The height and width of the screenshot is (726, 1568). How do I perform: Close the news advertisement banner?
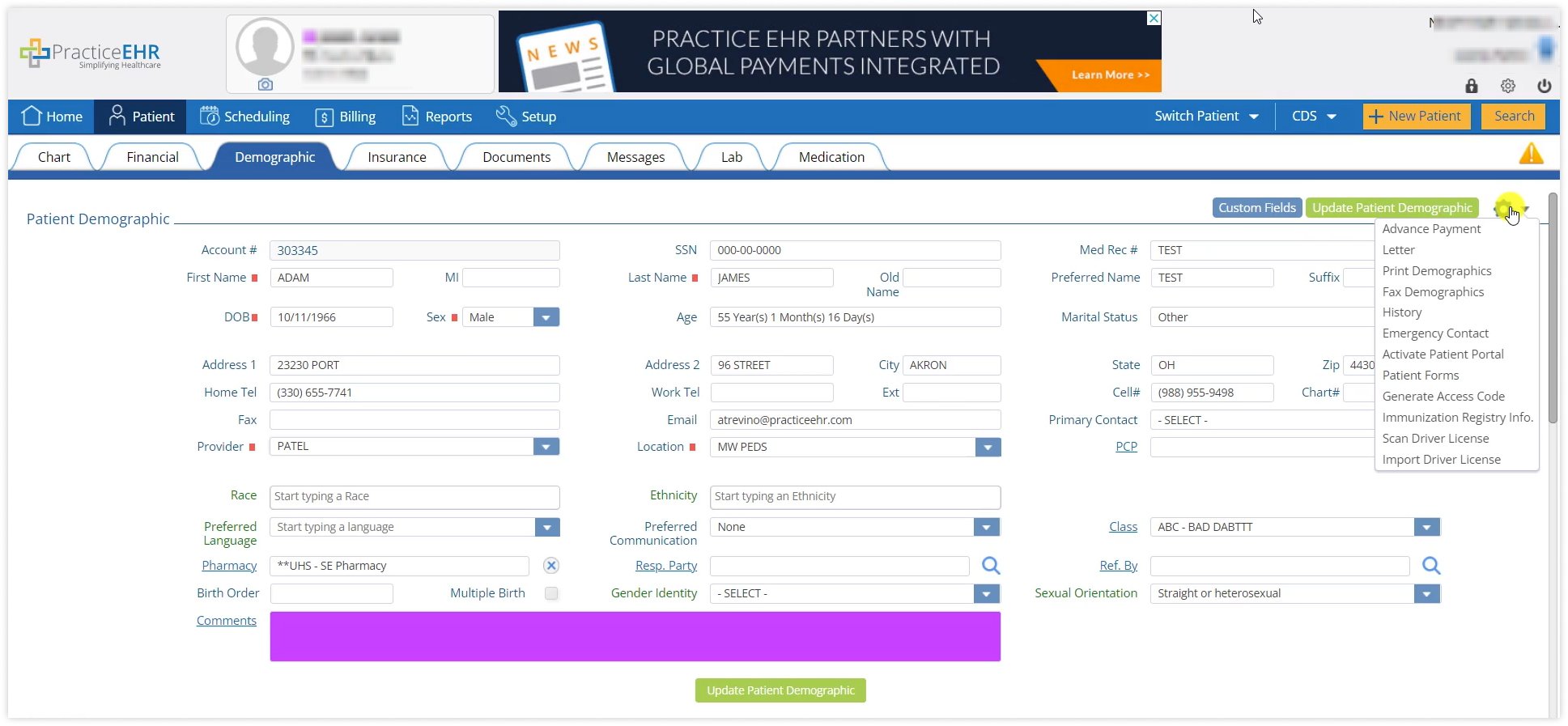(1154, 18)
